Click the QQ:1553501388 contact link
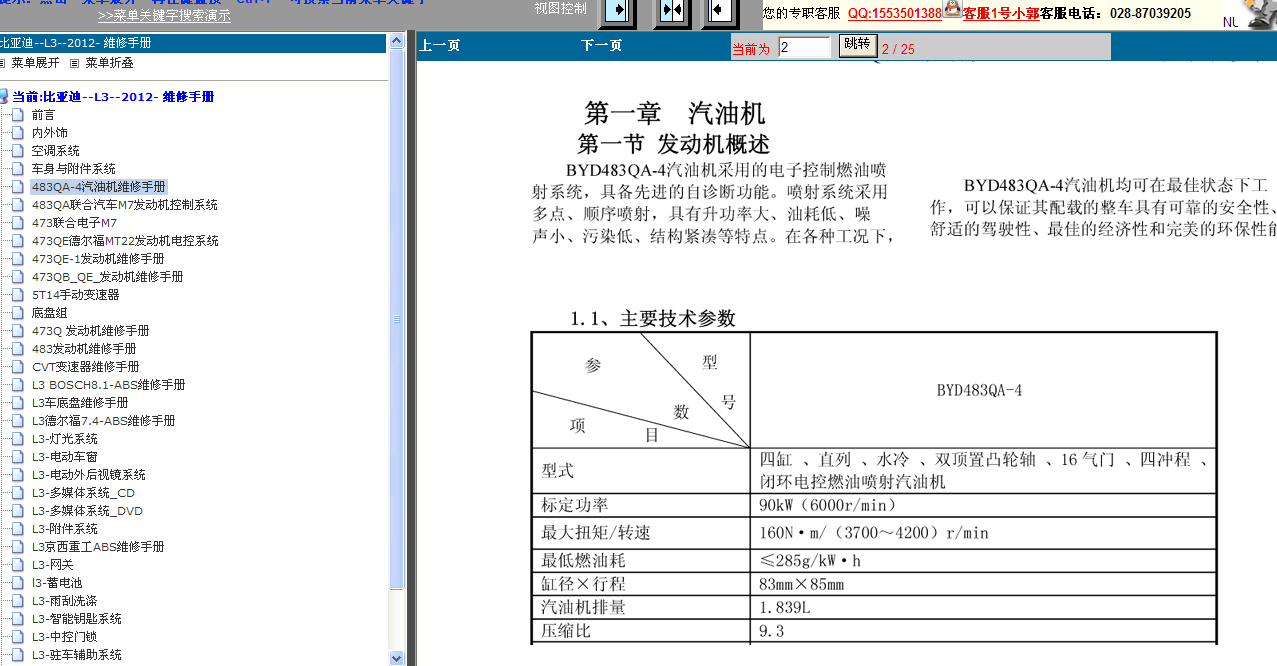 click(x=895, y=13)
